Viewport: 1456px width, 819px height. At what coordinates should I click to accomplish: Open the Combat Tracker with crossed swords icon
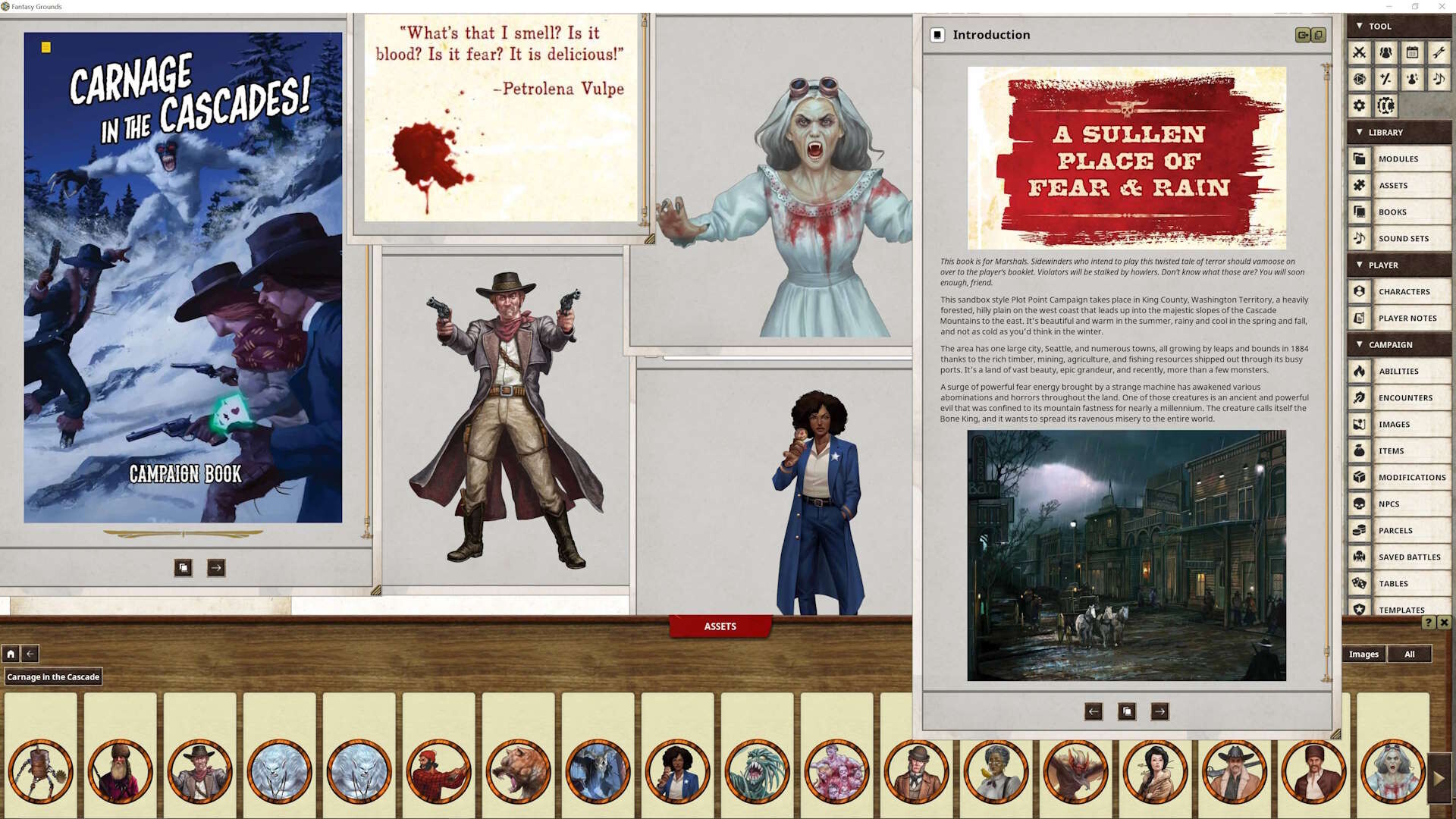1360,53
